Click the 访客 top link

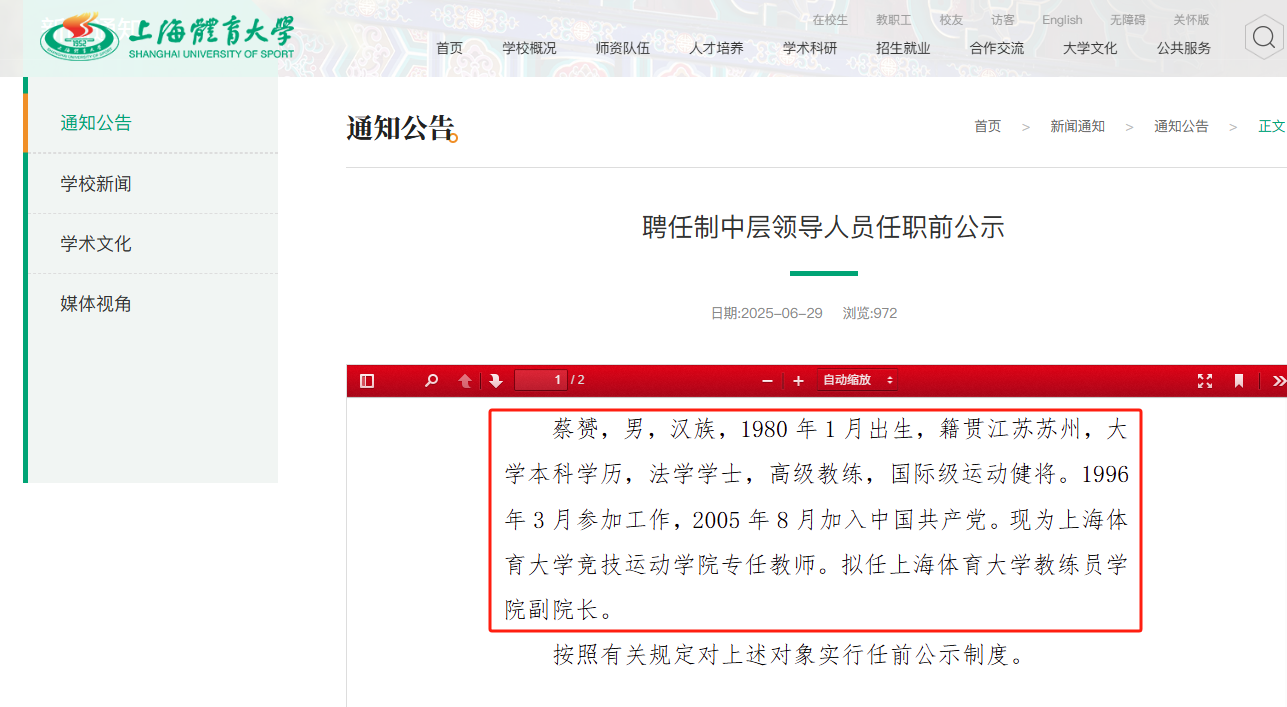[1003, 20]
